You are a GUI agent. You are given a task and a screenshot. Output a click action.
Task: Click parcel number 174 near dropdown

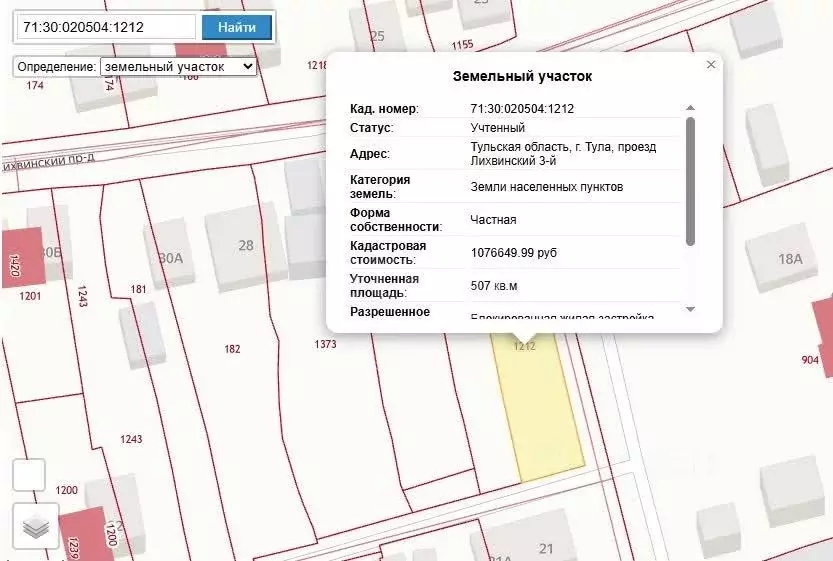(x=35, y=85)
